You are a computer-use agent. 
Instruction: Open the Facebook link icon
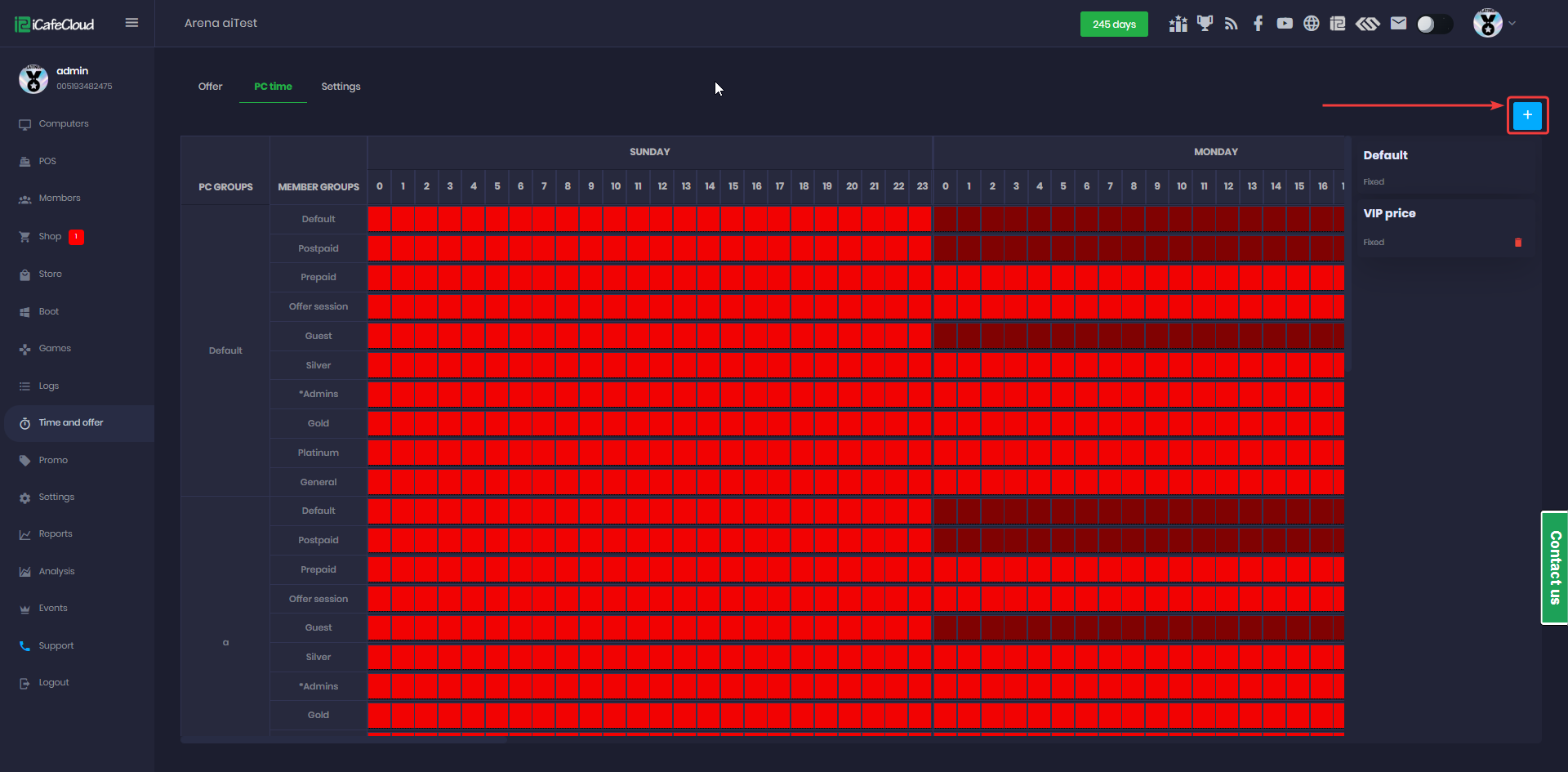coord(1258,24)
